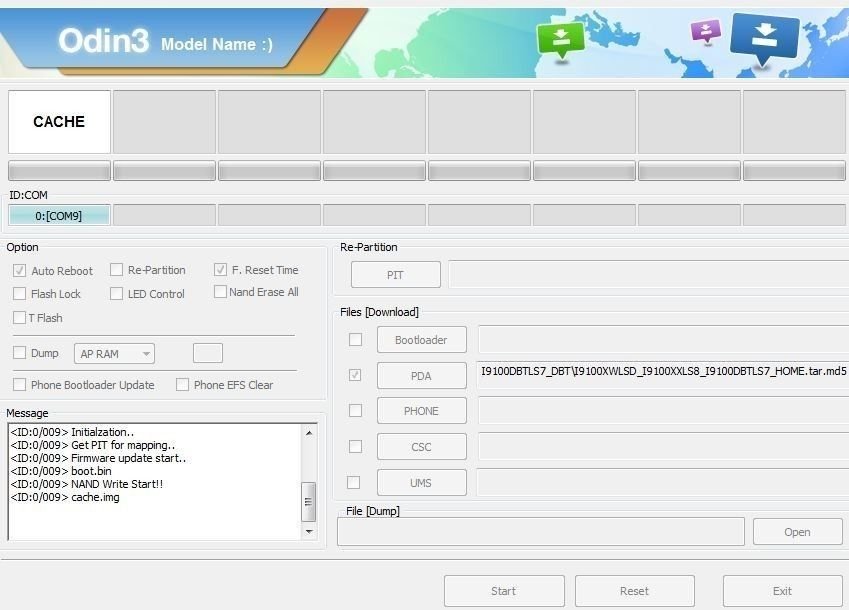Enable the Re-Partition option checkbox

click(x=116, y=270)
